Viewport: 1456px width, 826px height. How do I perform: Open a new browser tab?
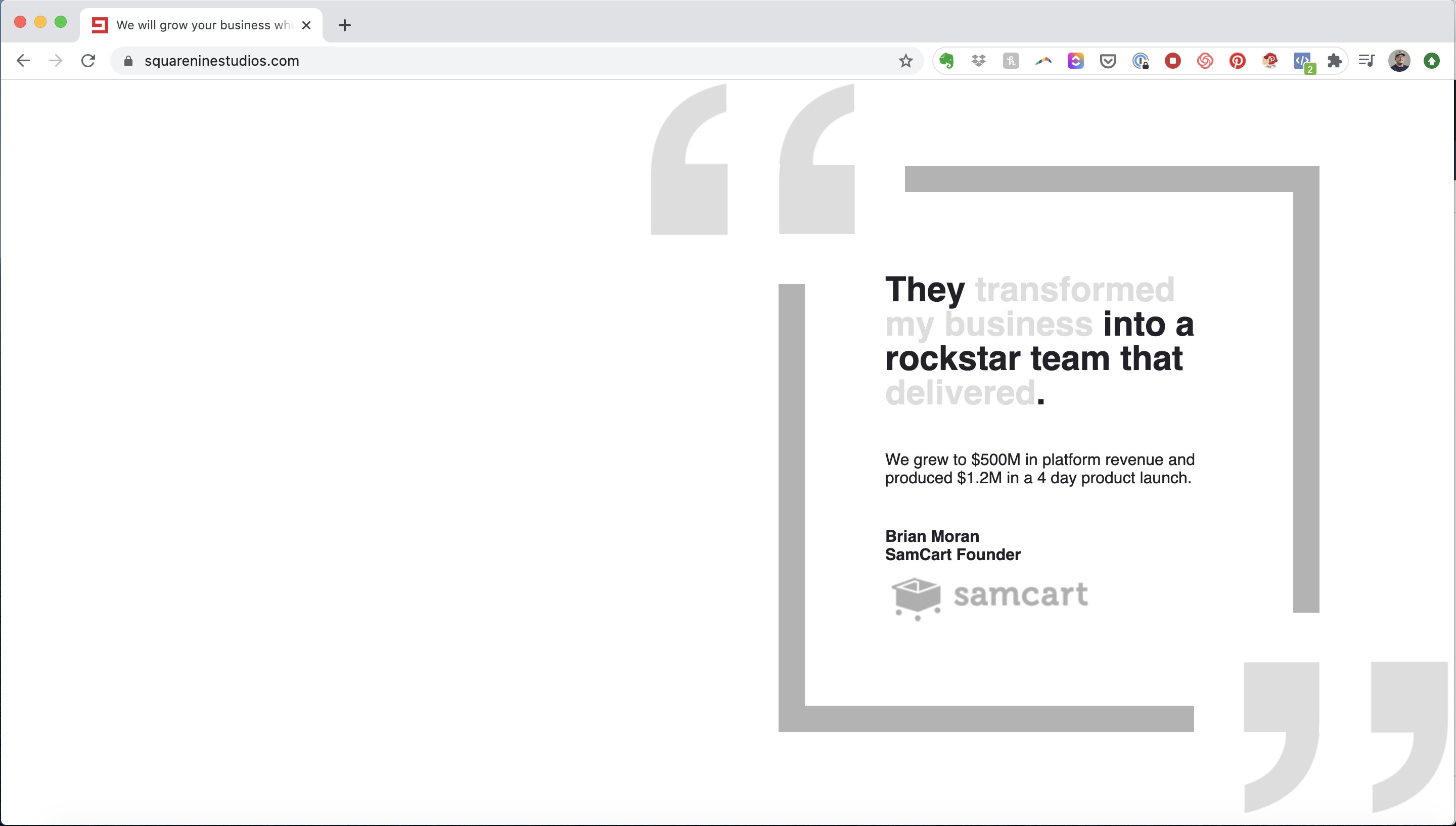click(344, 26)
